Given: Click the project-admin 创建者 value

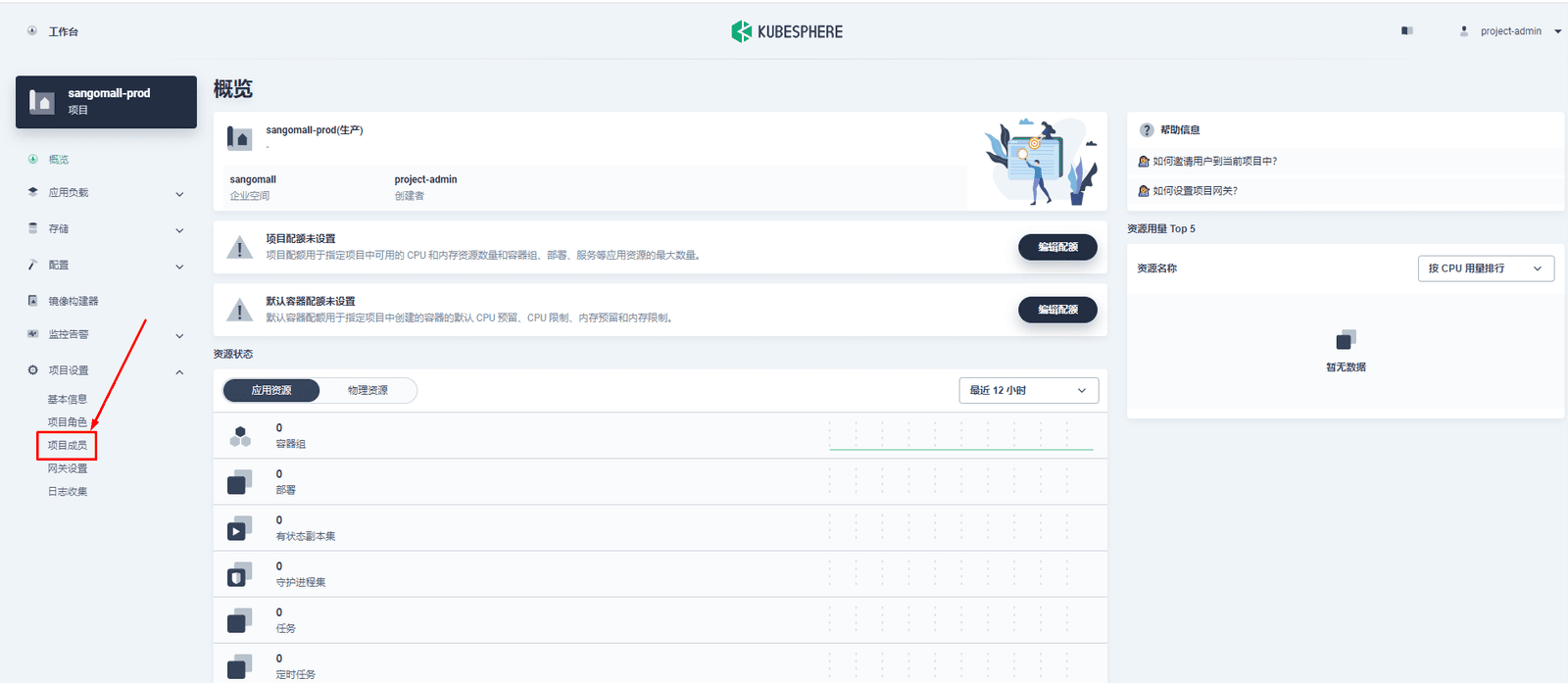Looking at the screenshot, I should pos(425,179).
